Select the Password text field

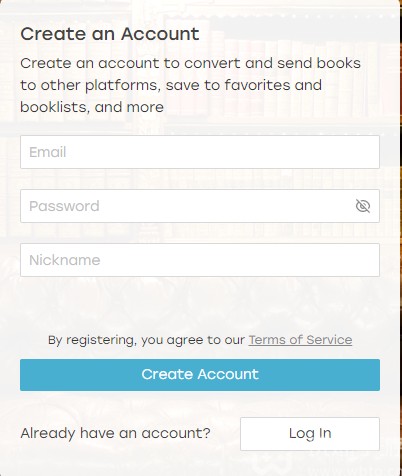200,206
